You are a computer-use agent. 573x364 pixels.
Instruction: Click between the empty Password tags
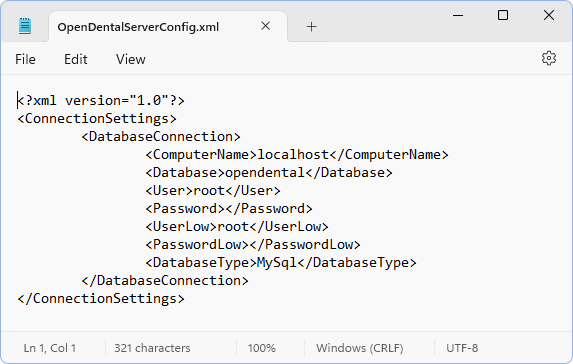[225, 209]
